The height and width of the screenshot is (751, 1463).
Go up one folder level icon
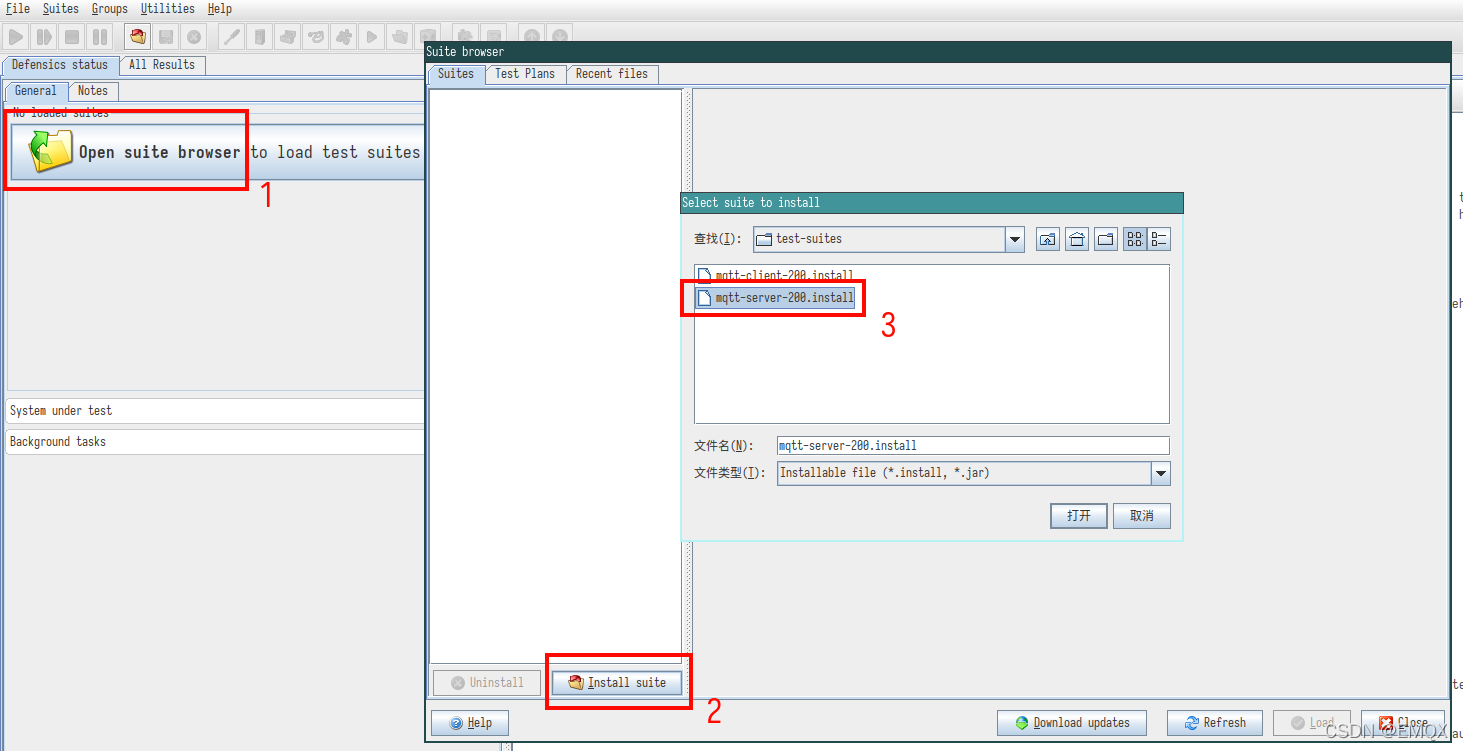pos(1047,239)
